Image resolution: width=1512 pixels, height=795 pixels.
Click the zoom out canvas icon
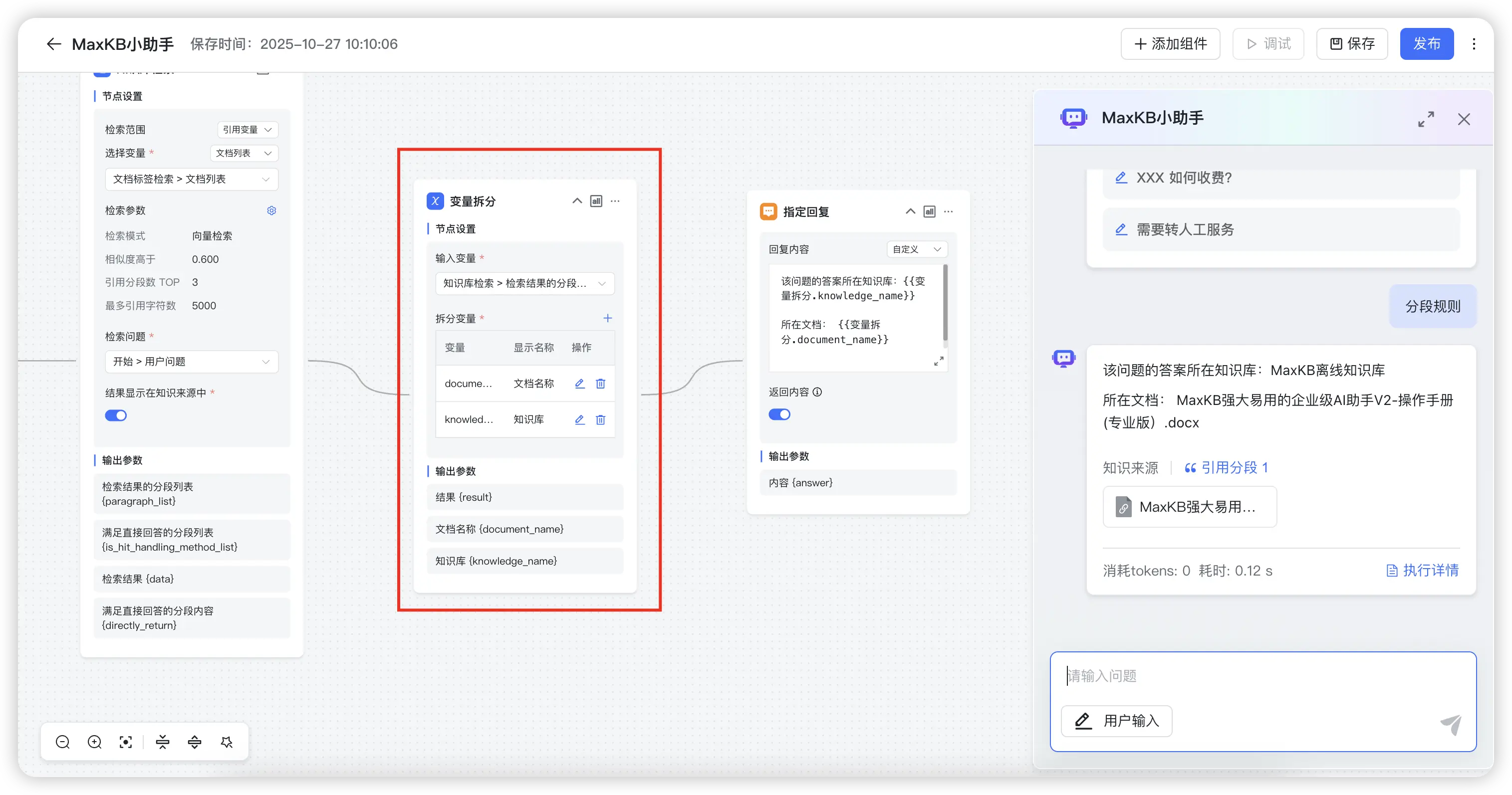click(63, 742)
